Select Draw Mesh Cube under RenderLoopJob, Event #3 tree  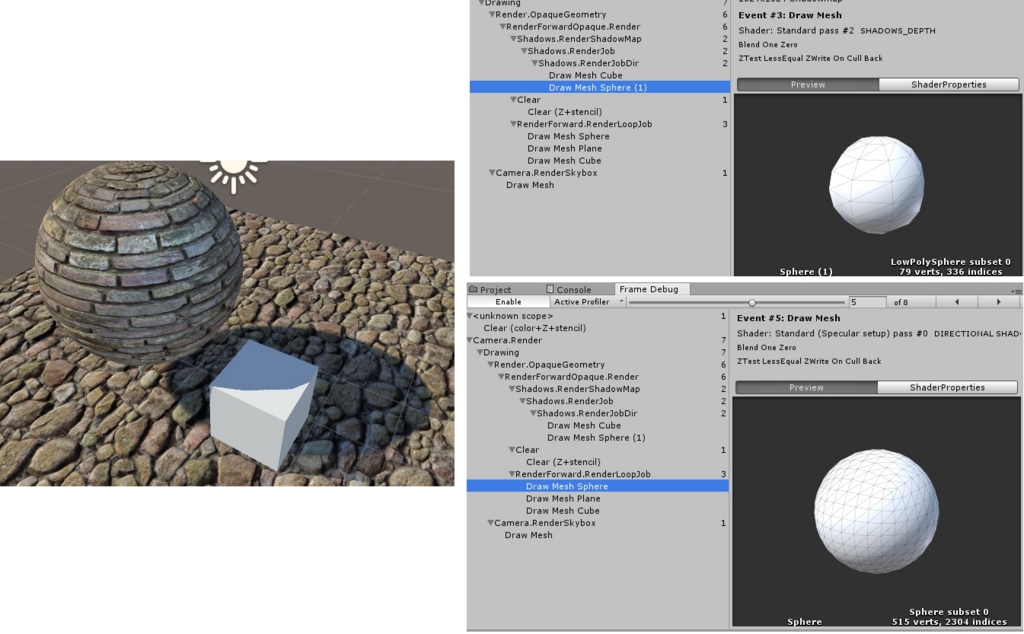pyautogui.click(x=564, y=161)
